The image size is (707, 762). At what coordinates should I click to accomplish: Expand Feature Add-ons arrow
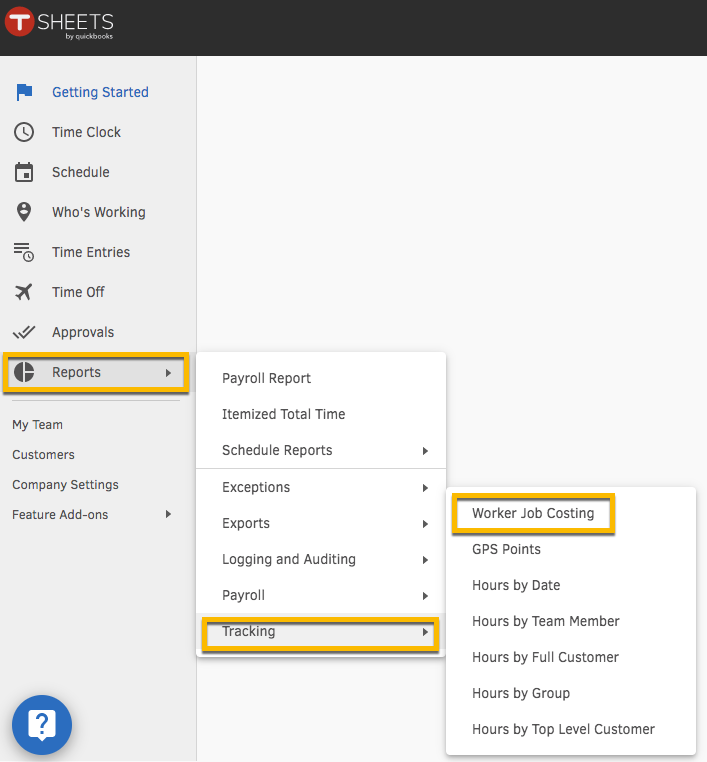pyautogui.click(x=168, y=514)
